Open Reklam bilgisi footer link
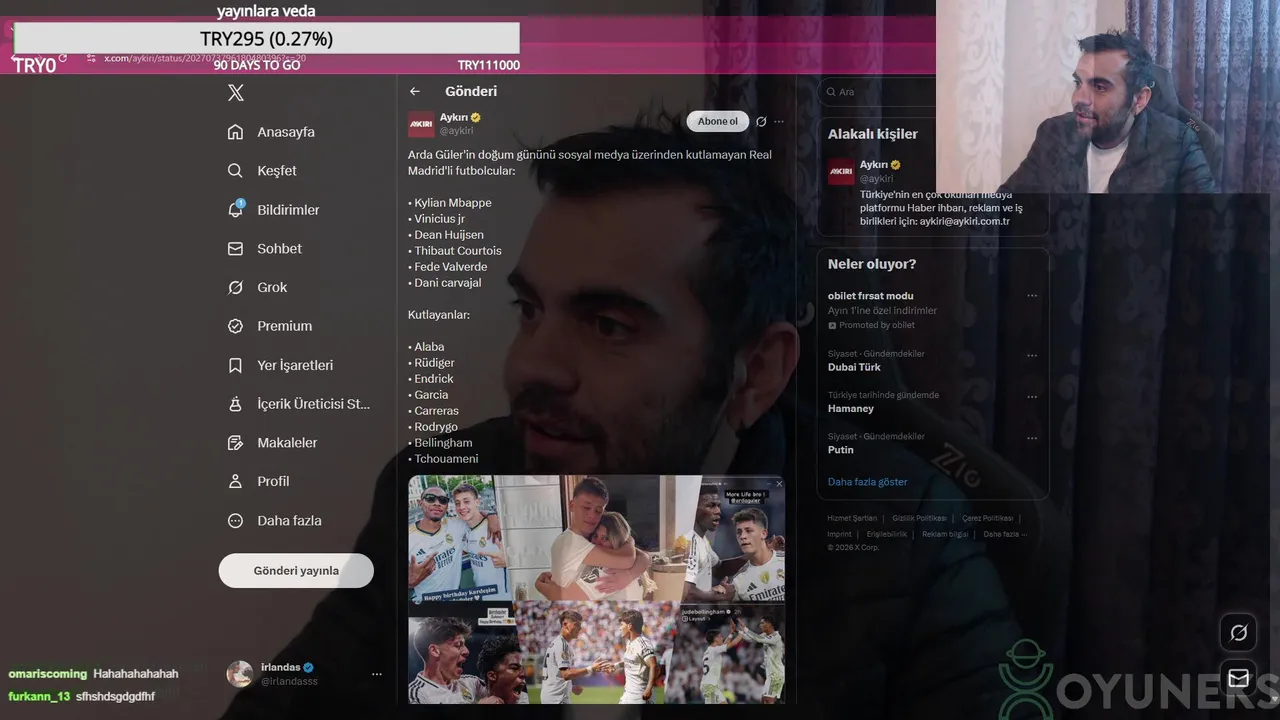Screen dimensions: 1280x720 945,534
